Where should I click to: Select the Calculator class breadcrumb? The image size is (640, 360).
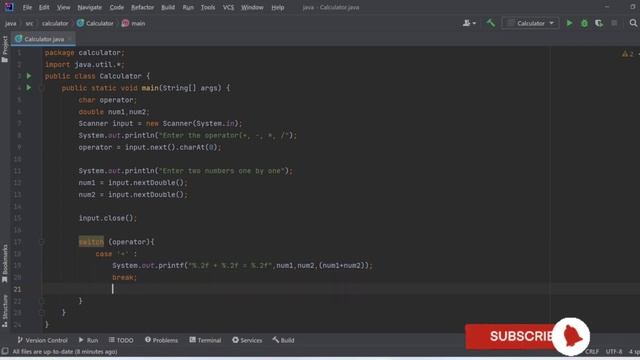coord(95,24)
